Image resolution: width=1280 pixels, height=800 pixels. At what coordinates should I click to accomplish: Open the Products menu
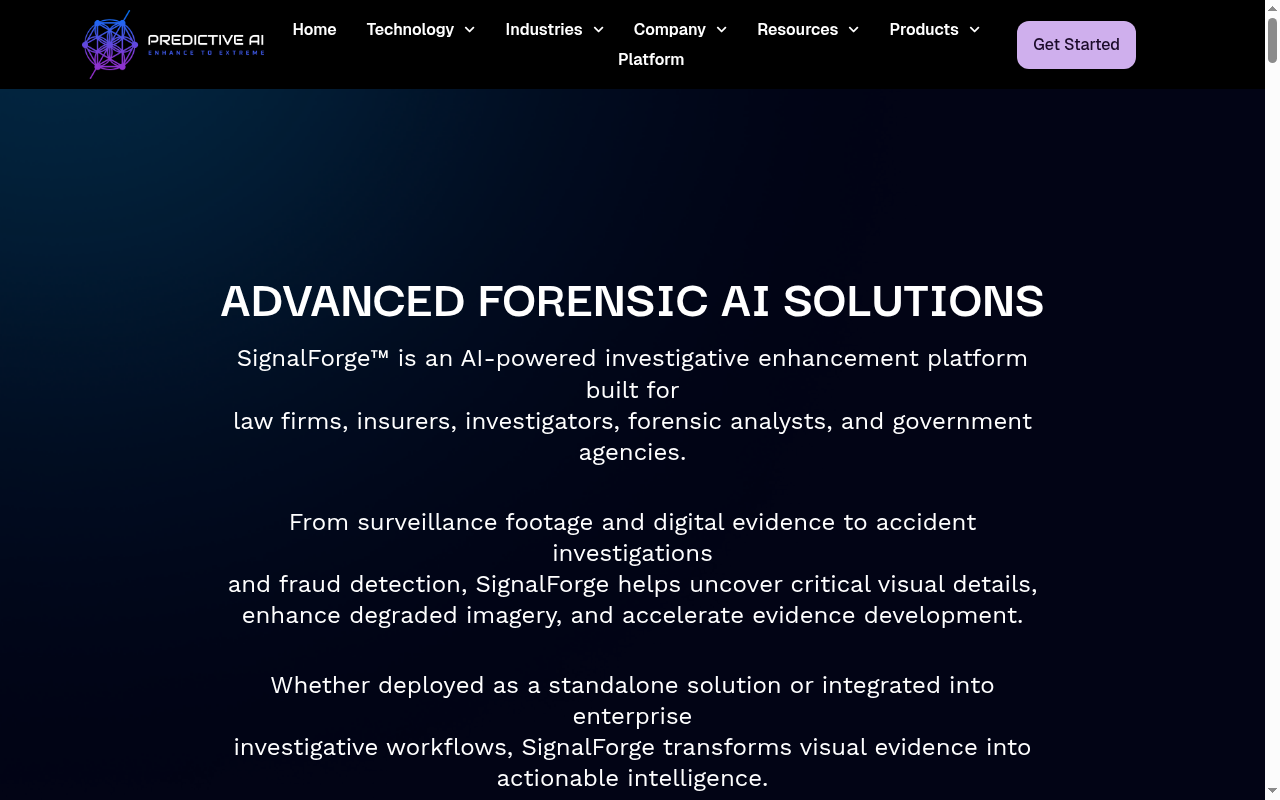(x=924, y=30)
